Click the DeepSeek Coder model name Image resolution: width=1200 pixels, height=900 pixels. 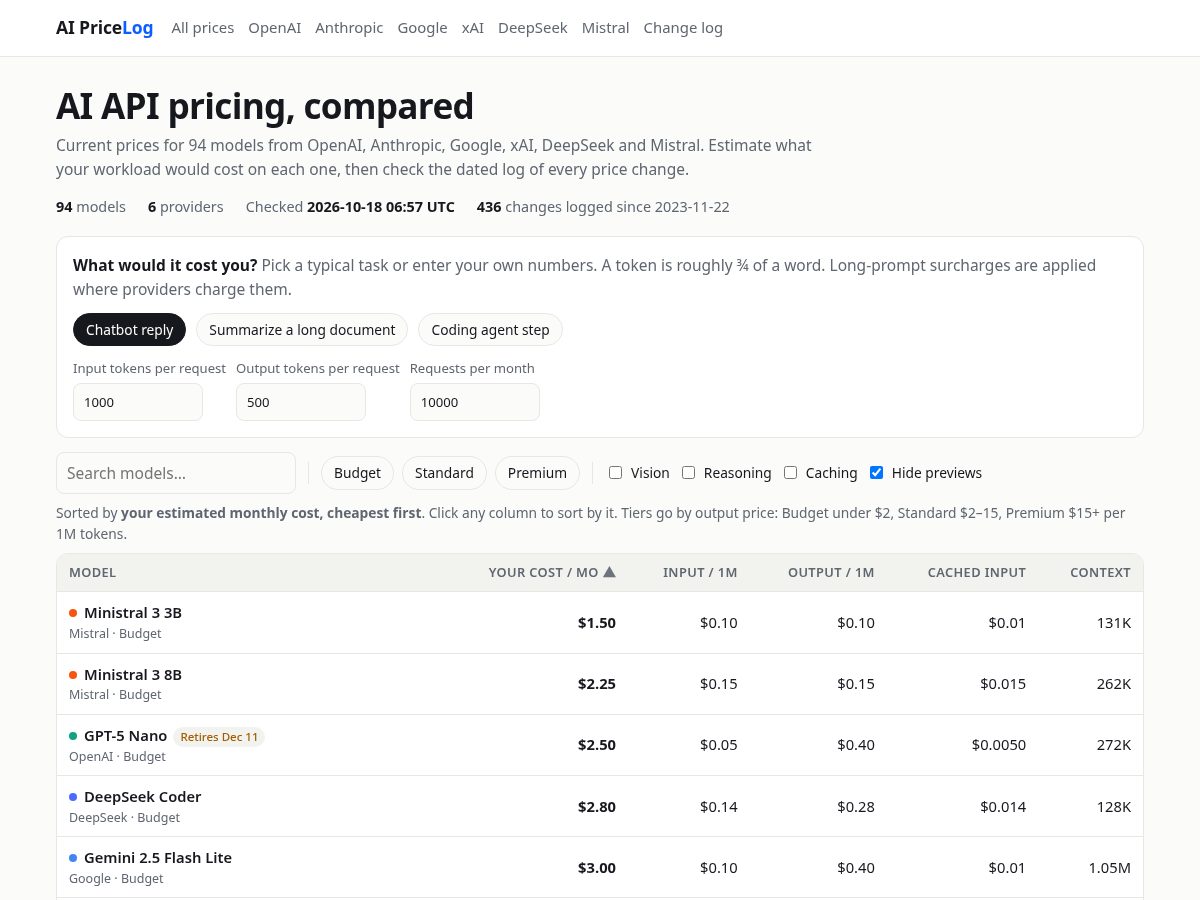(x=143, y=797)
